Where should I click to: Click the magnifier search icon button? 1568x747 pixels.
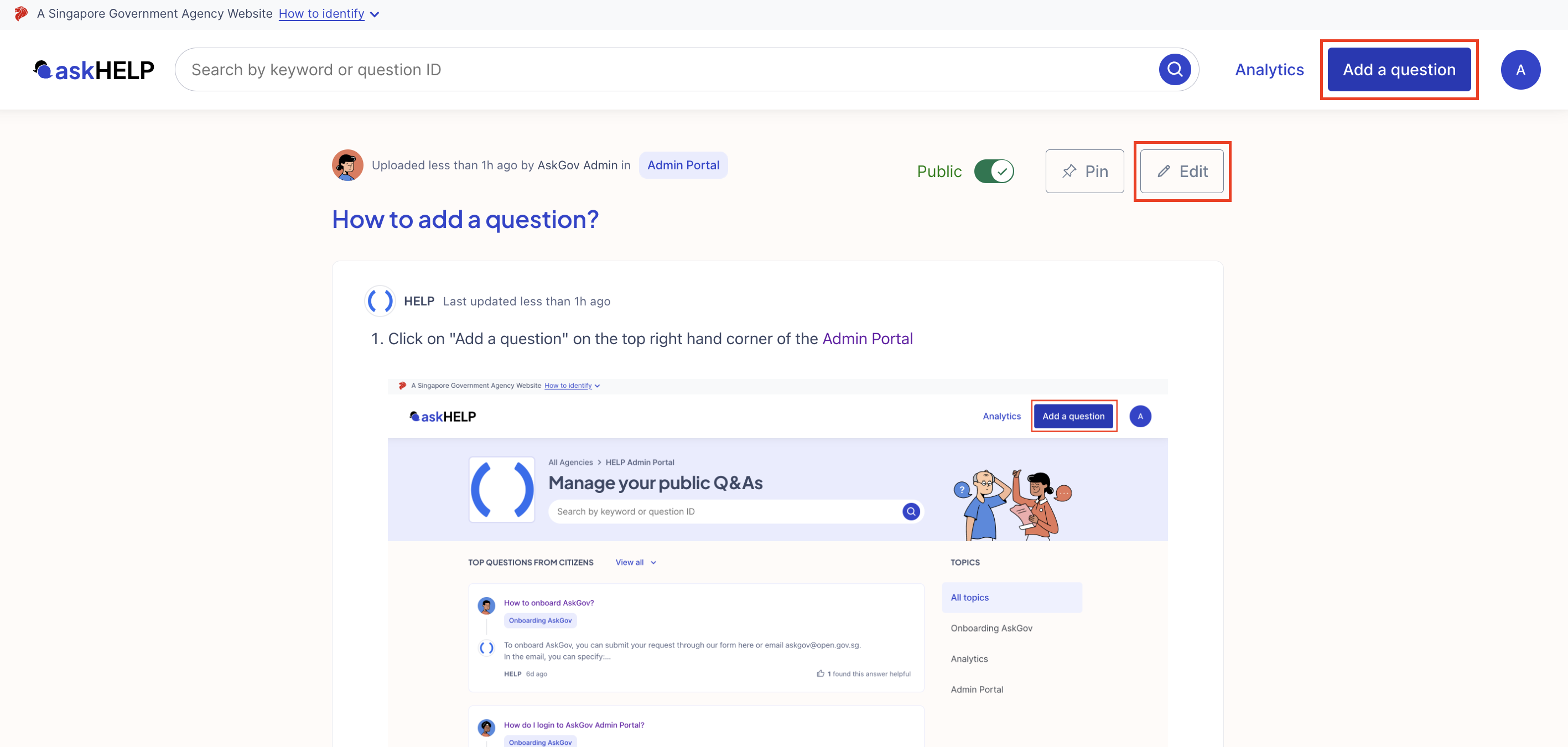click(x=1174, y=69)
